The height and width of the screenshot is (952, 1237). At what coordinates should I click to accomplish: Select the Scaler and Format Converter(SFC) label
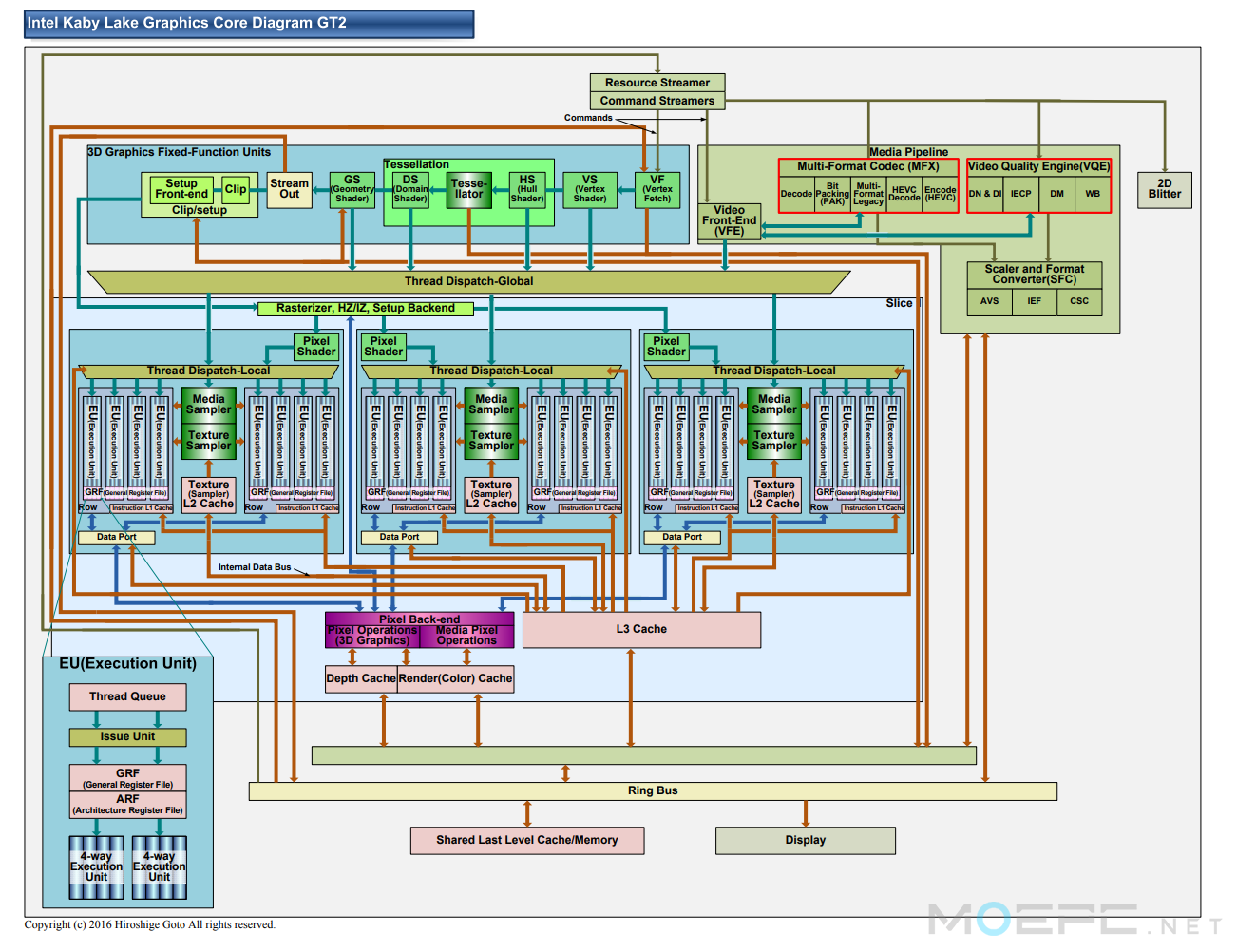point(1035,275)
